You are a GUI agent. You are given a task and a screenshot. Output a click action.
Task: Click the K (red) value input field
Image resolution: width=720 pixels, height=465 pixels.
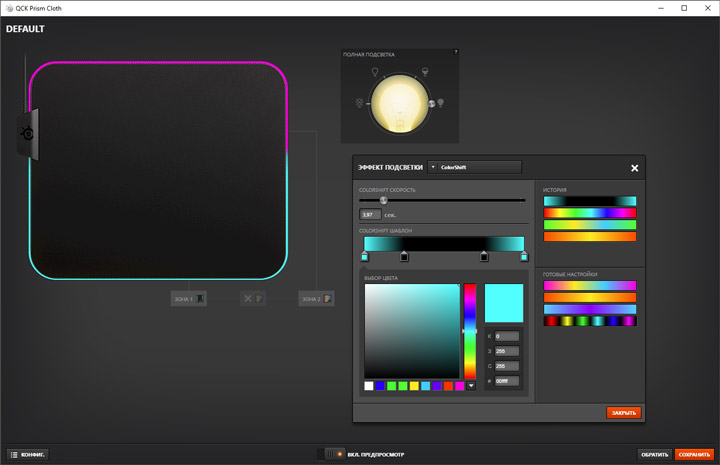[x=507, y=336]
